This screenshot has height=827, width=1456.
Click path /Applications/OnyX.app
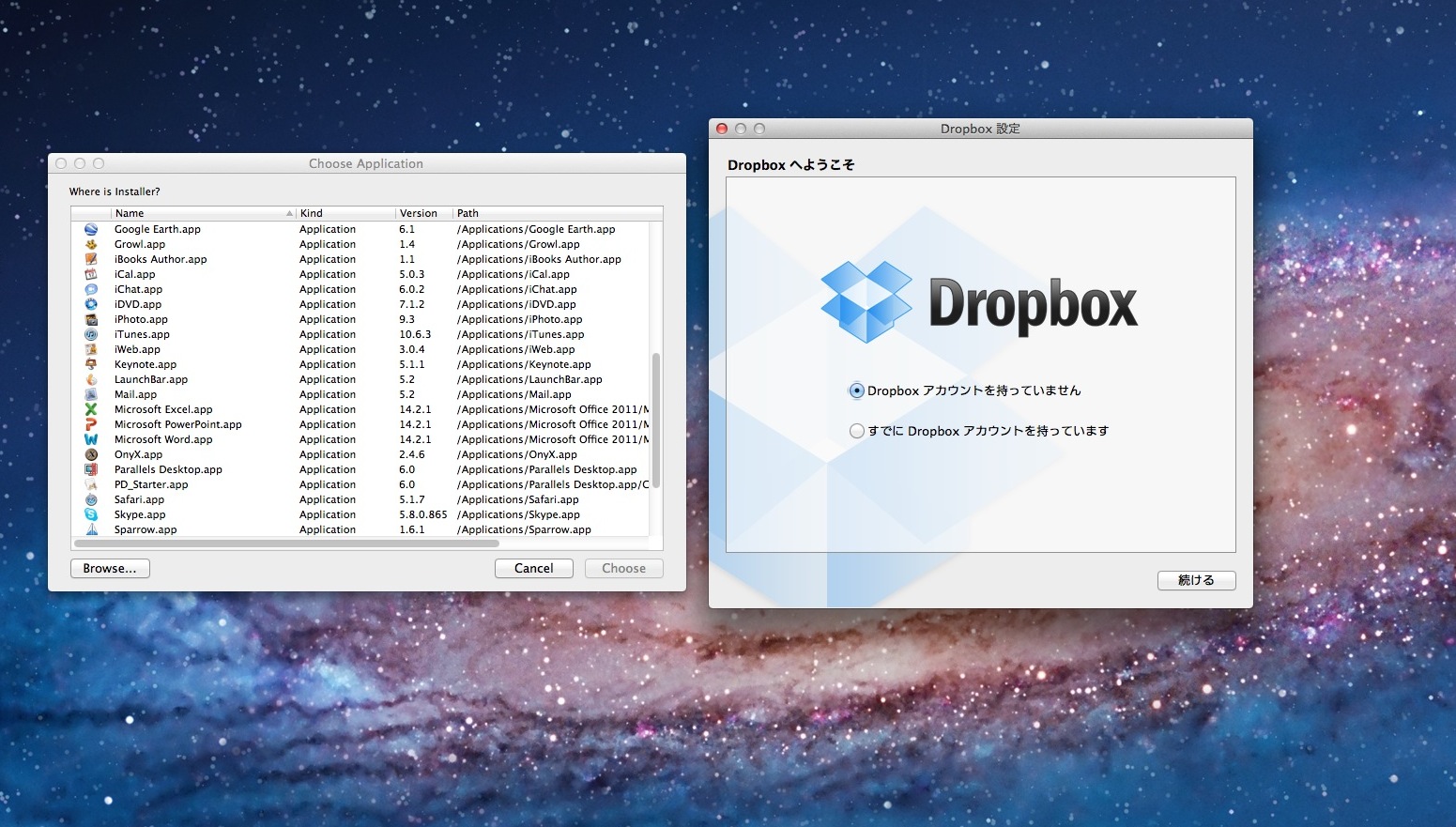click(x=517, y=454)
